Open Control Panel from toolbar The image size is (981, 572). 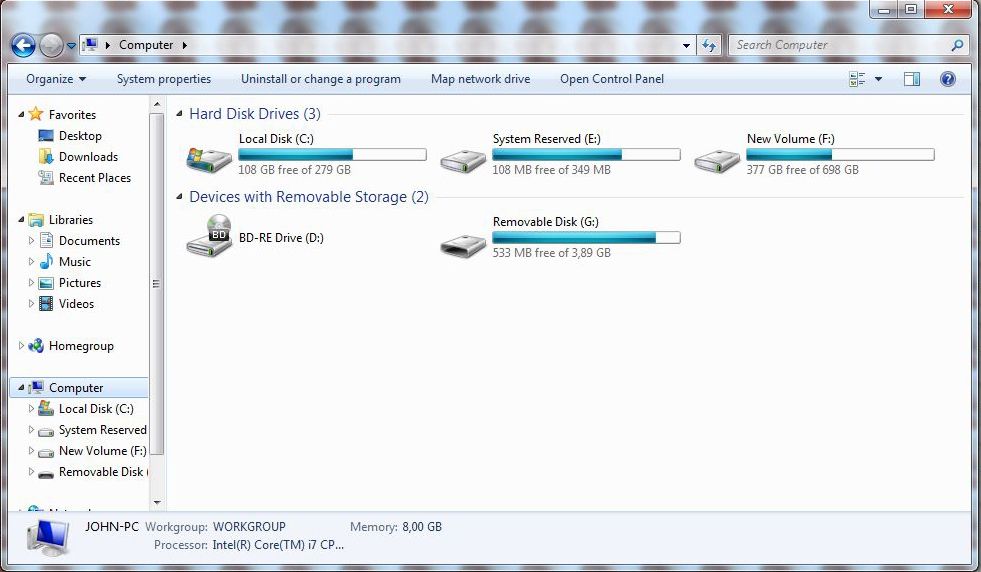point(612,79)
